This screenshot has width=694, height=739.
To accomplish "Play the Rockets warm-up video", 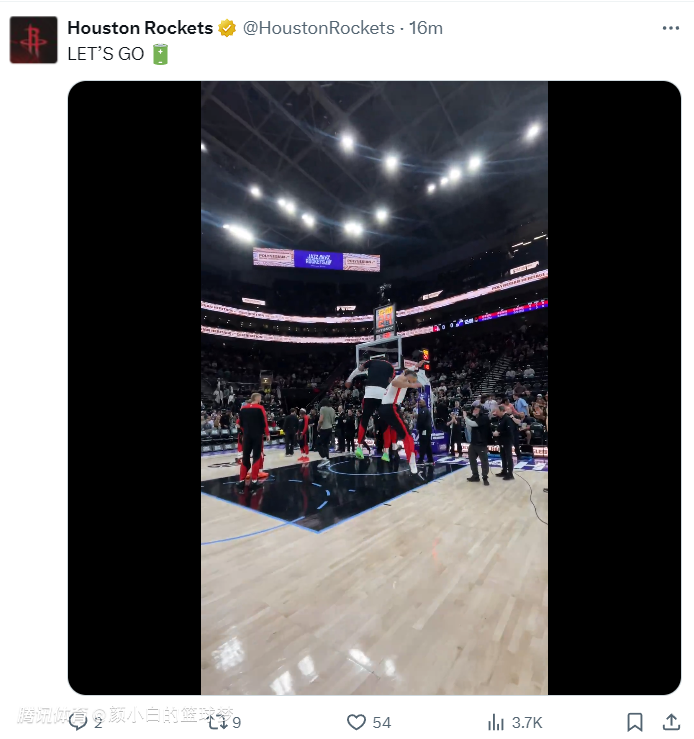I will (374, 388).
